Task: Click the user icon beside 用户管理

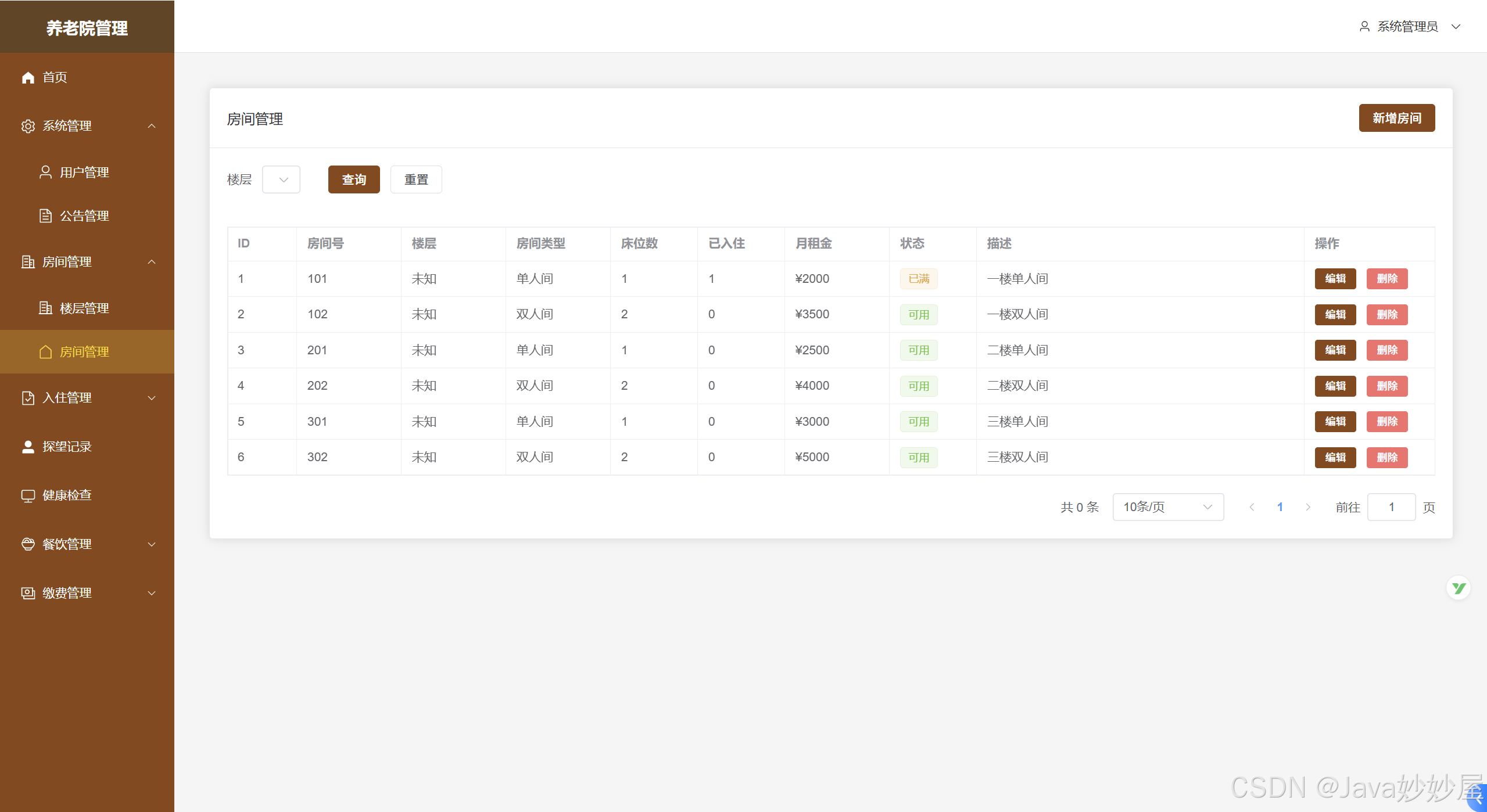Action: pos(45,172)
